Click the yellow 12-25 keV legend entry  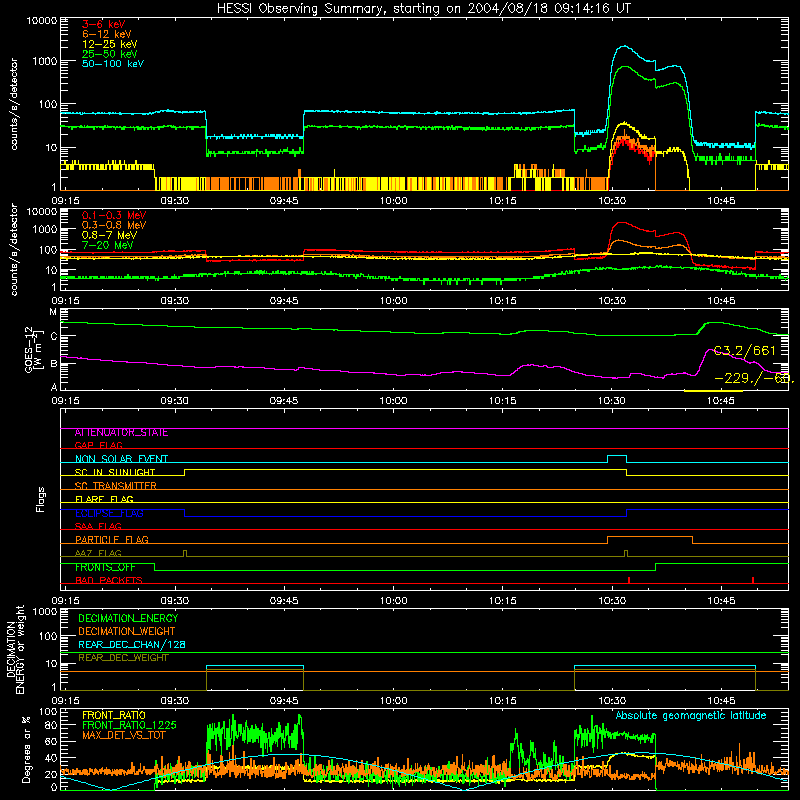(110, 44)
